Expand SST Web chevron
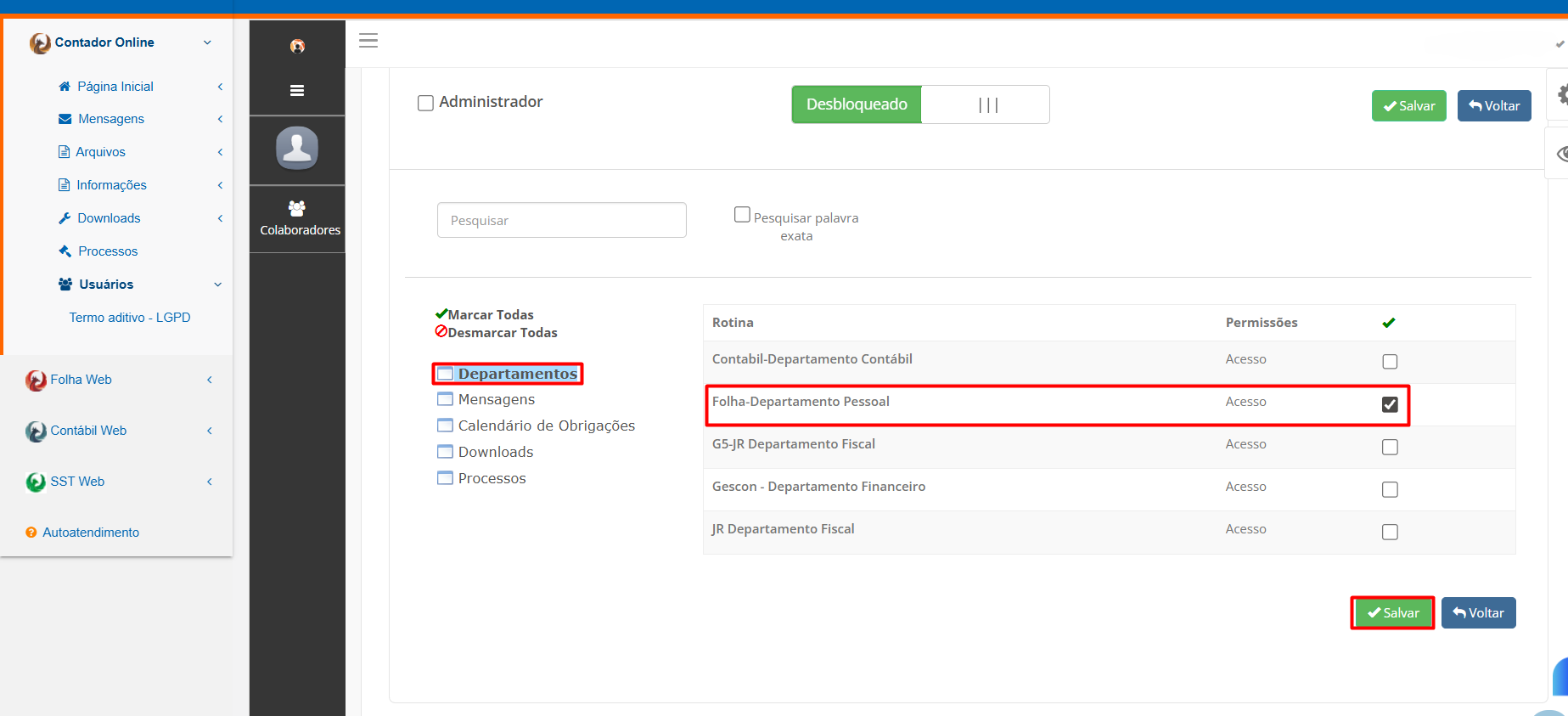Viewport: 1568px width, 716px height. point(210,482)
